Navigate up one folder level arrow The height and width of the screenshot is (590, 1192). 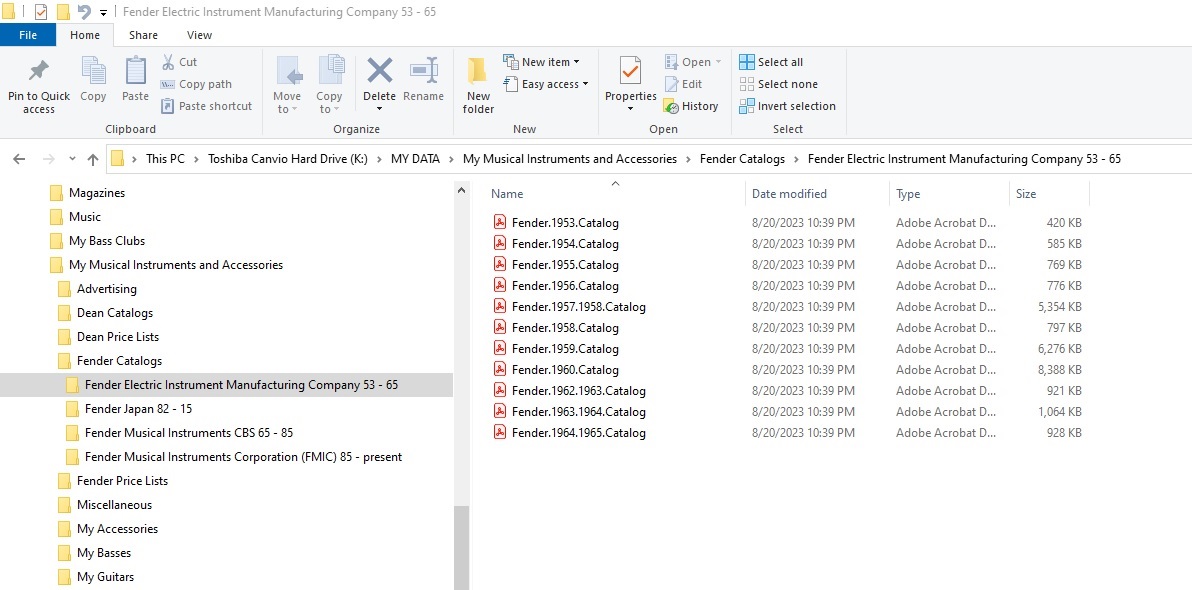coord(93,159)
